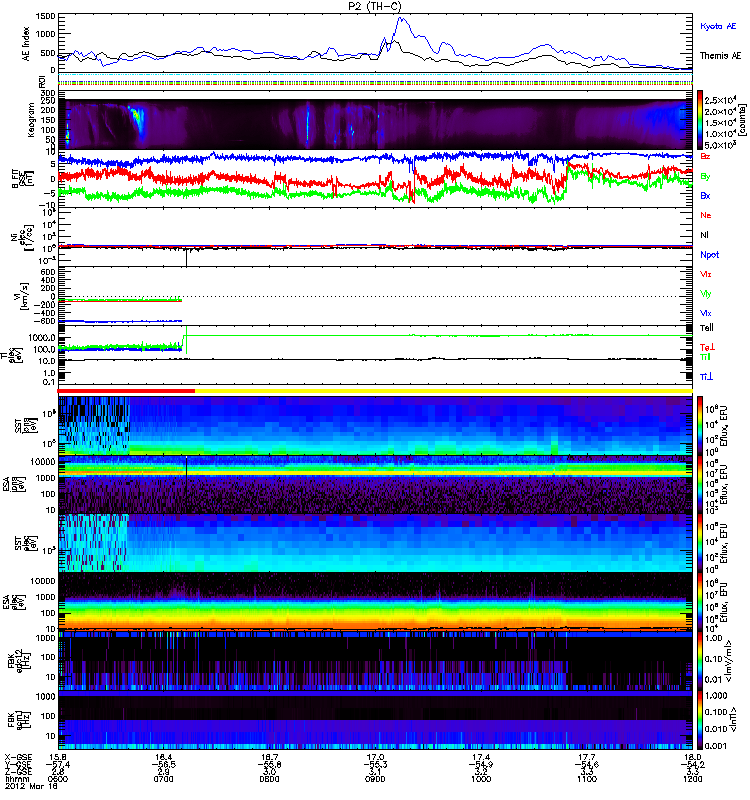750x800 pixels.
Task: Select the red Te perpendicular legend label
Action: [x=707, y=347]
